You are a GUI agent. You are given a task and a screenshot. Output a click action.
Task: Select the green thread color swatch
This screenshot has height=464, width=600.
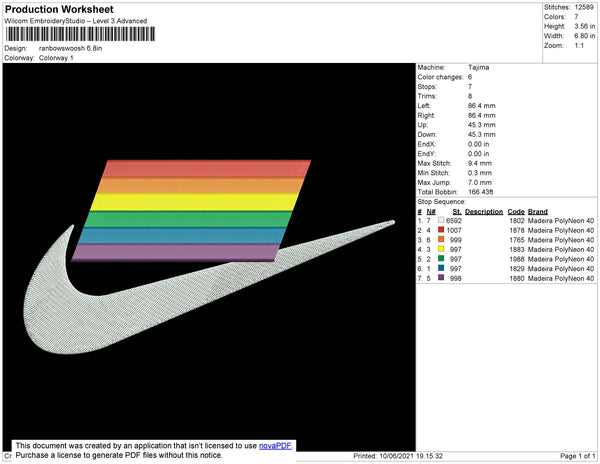441,259
